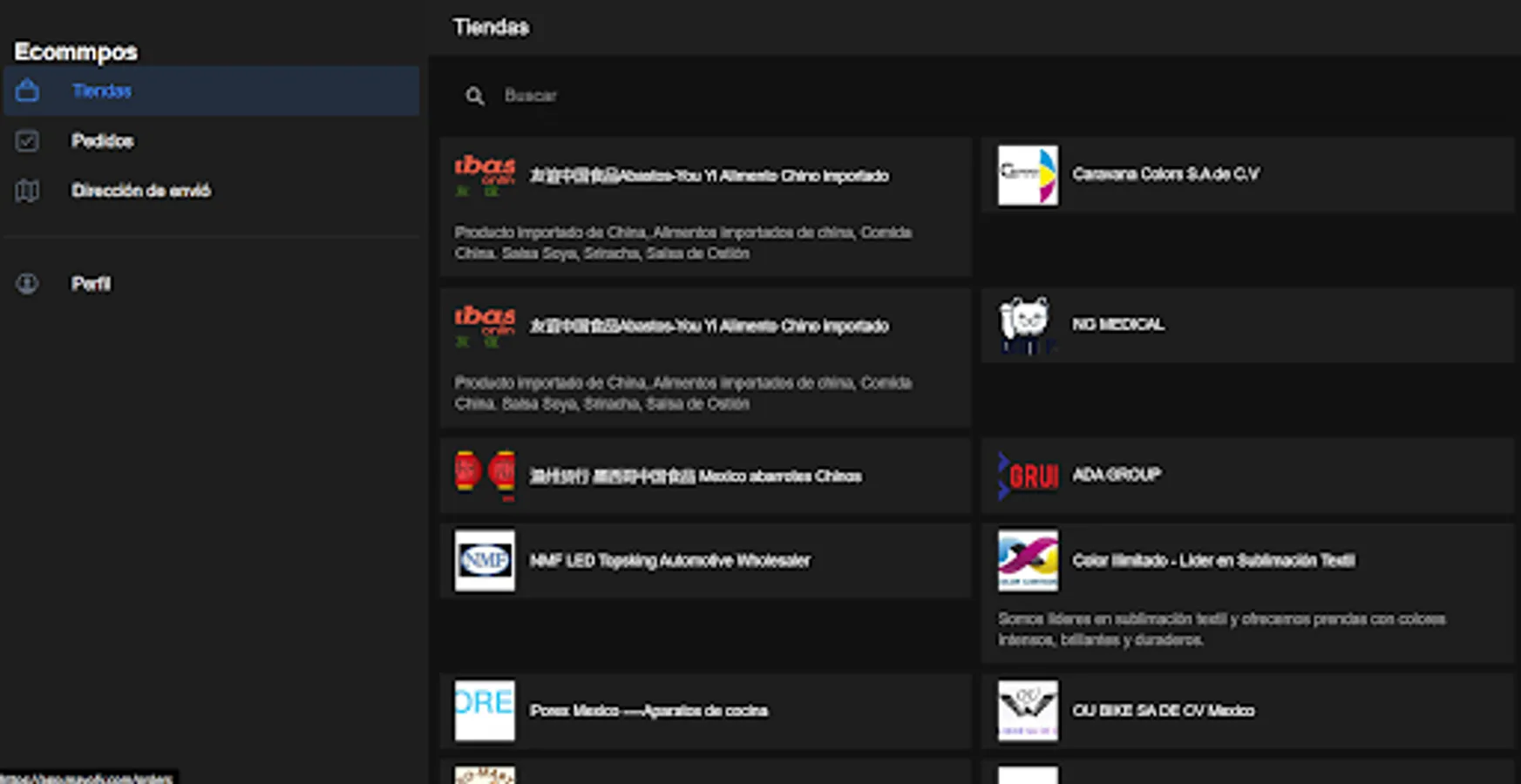The height and width of the screenshot is (784, 1521).
Task: Click the OU BIKE store logo
Action: pyautogui.click(x=1028, y=711)
